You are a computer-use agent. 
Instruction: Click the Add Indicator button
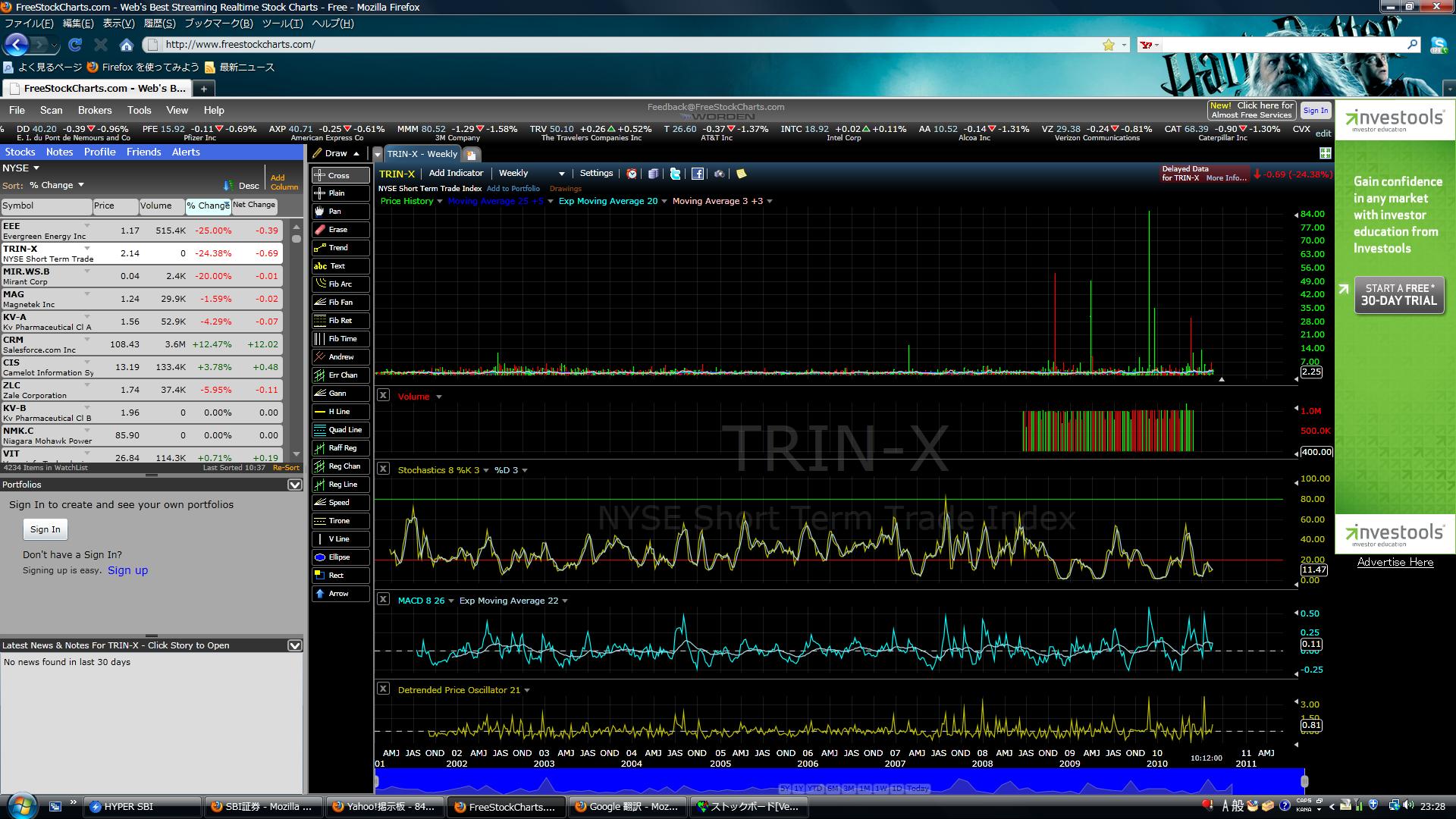[x=456, y=173]
